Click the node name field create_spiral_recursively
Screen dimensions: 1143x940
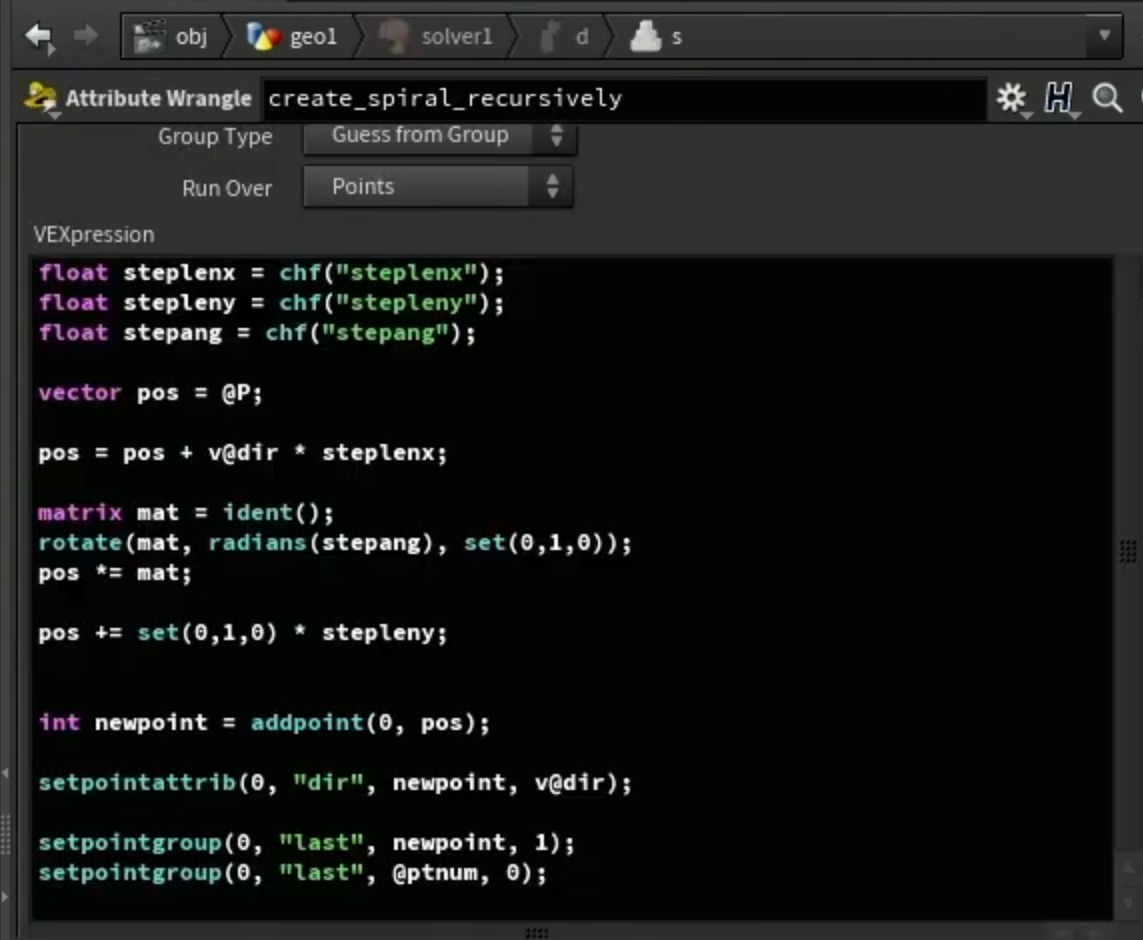pyautogui.click(x=624, y=98)
